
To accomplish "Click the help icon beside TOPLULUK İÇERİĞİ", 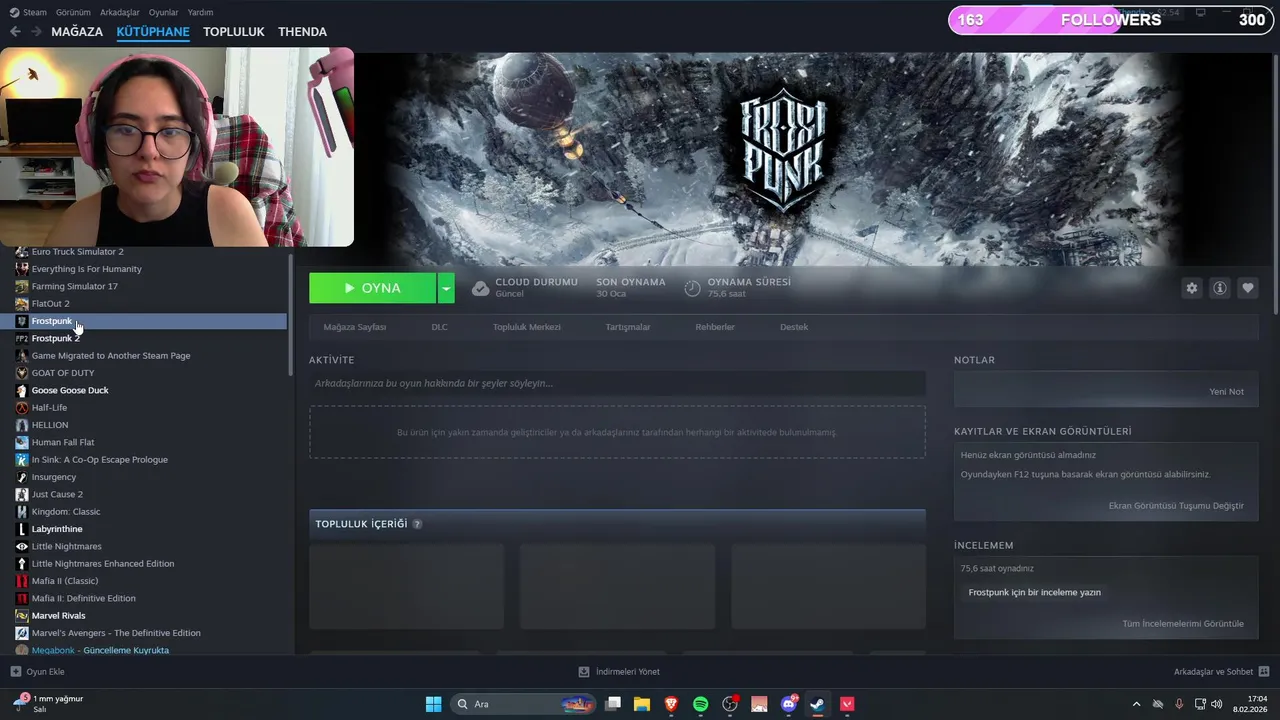I will [417, 524].
